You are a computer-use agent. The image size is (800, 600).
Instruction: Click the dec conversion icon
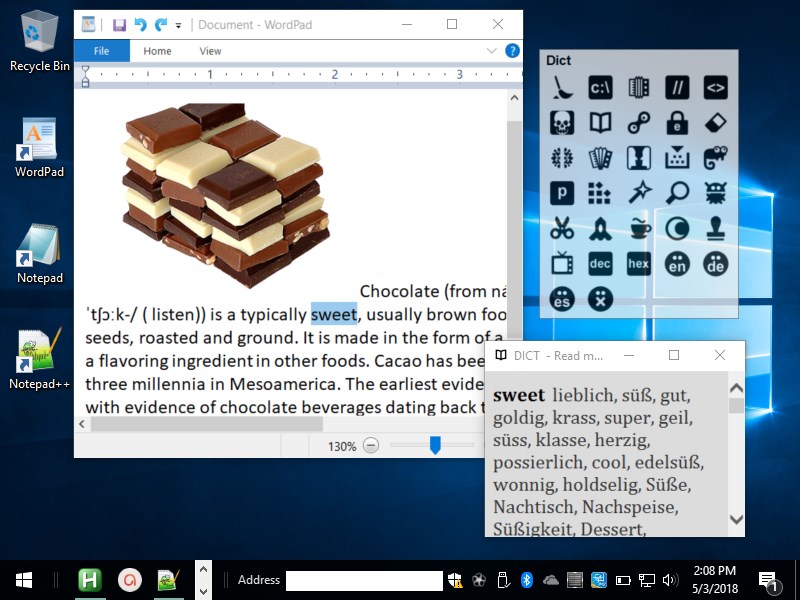600,264
